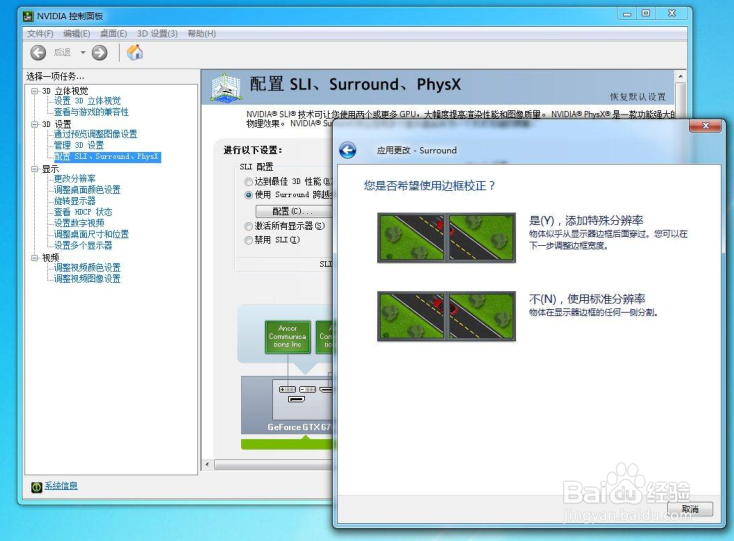The image size is (734, 541).
Task: Click bezel-corrected road preview thumbnail
Action: (x=447, y=238)
